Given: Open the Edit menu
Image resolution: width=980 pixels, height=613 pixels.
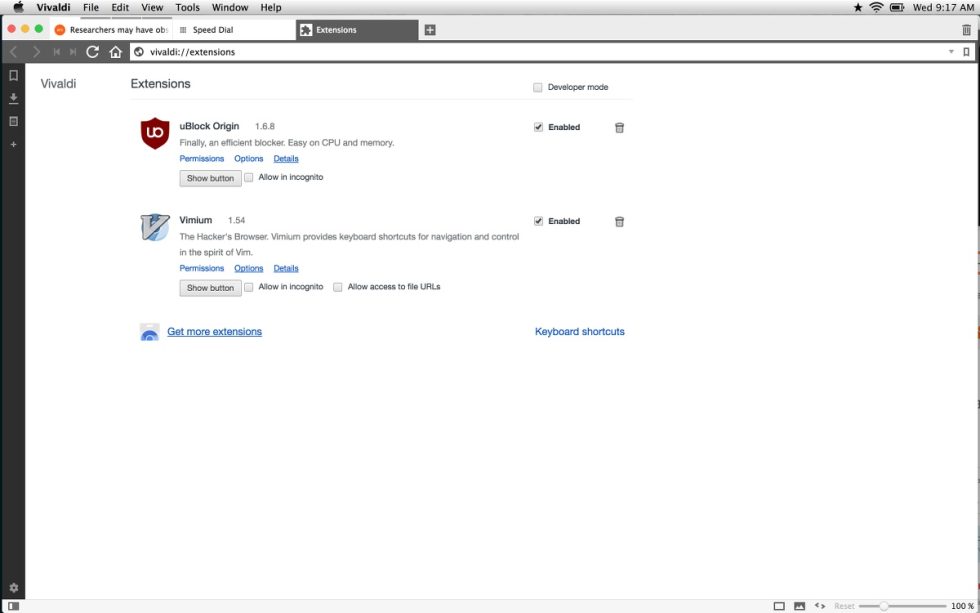Looking at the screenshot, I should pyautogui.click(x=120, y=7).
